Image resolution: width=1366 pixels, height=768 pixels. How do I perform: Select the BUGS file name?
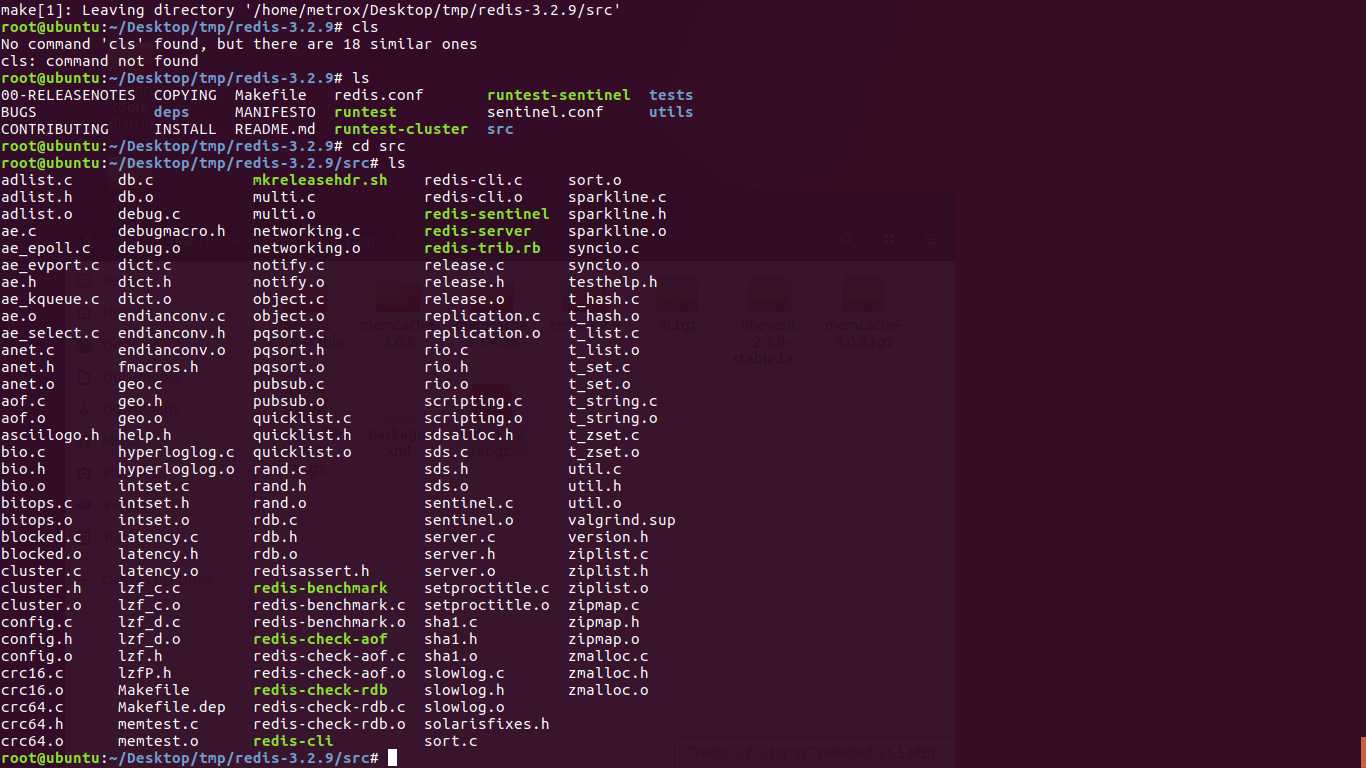(19, 112)
